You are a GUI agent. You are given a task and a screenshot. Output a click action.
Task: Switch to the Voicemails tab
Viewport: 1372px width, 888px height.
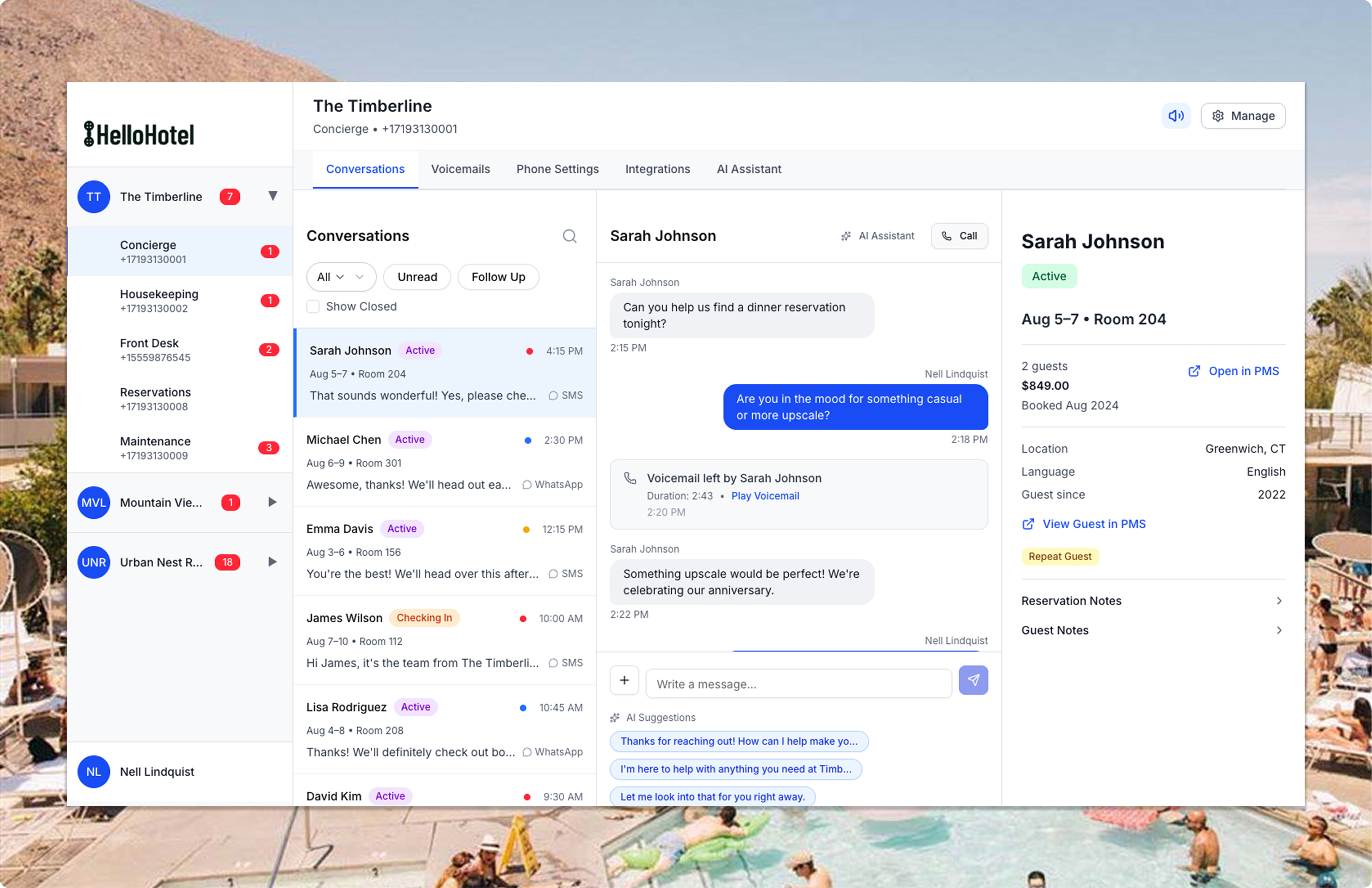tap(461, 169)
